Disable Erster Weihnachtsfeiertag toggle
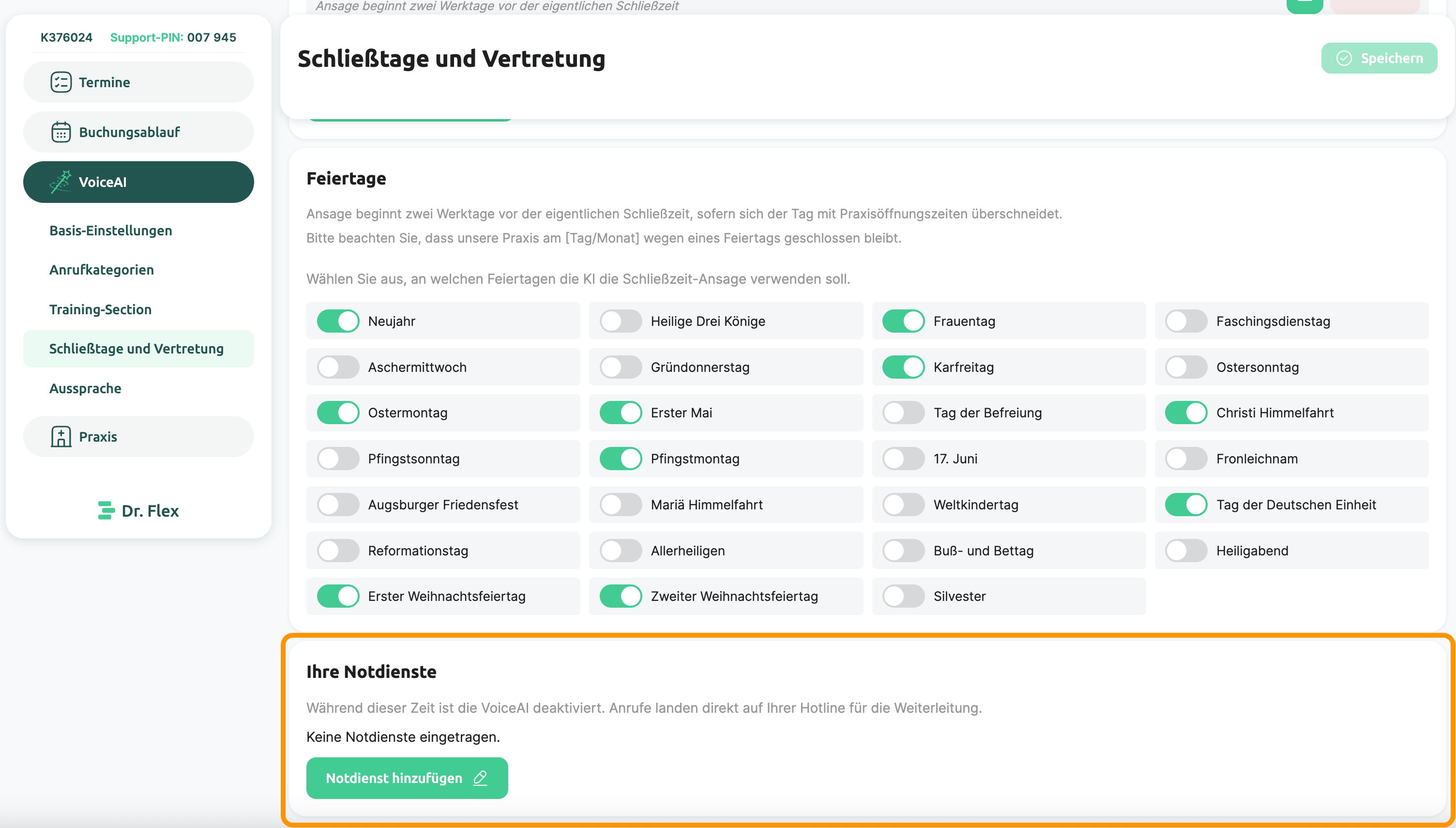The width and height of the screenshot is (1456, 828). tap(338, 596)
